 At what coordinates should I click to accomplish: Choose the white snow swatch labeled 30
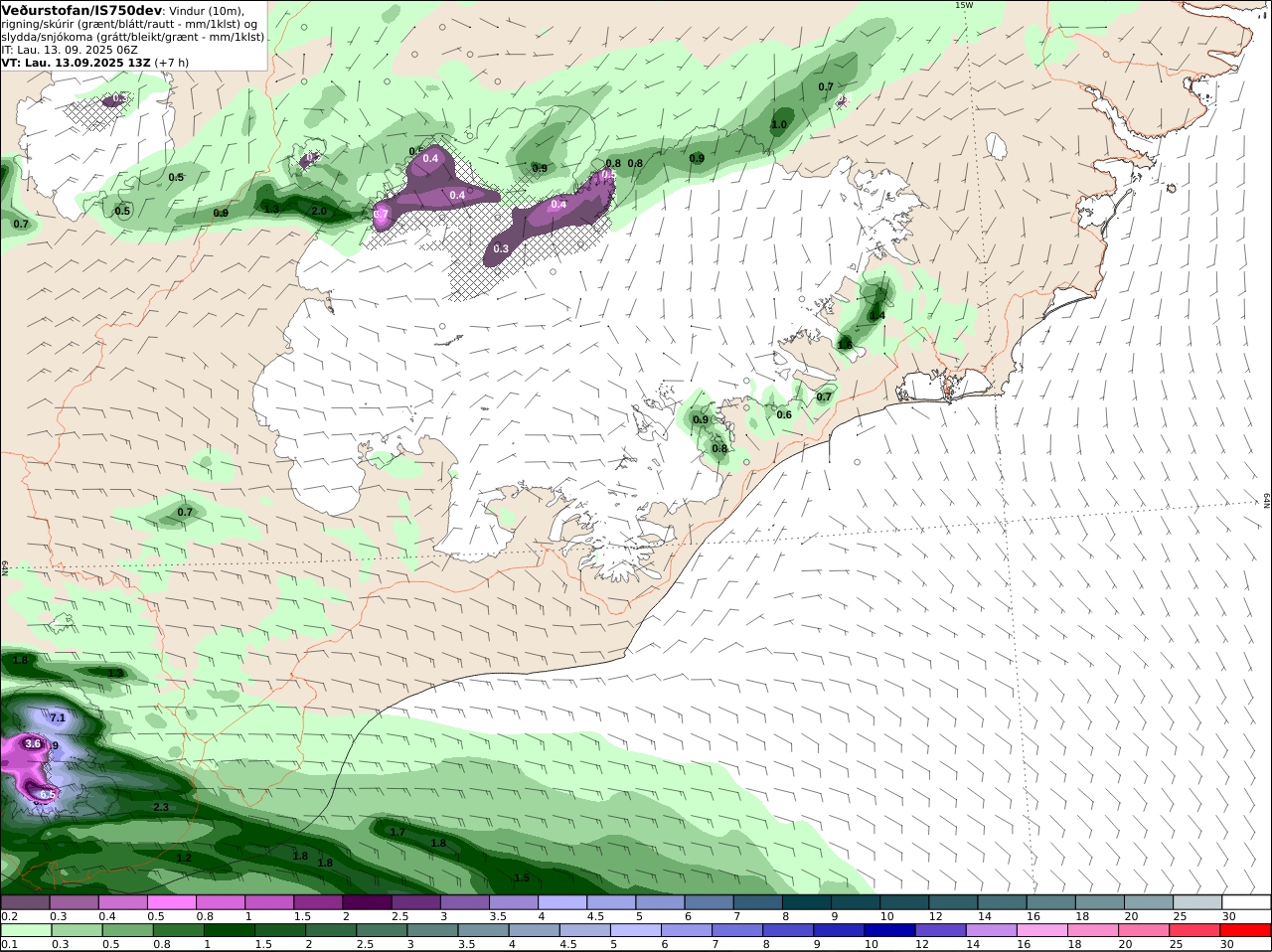click(x=1247, y=902)
